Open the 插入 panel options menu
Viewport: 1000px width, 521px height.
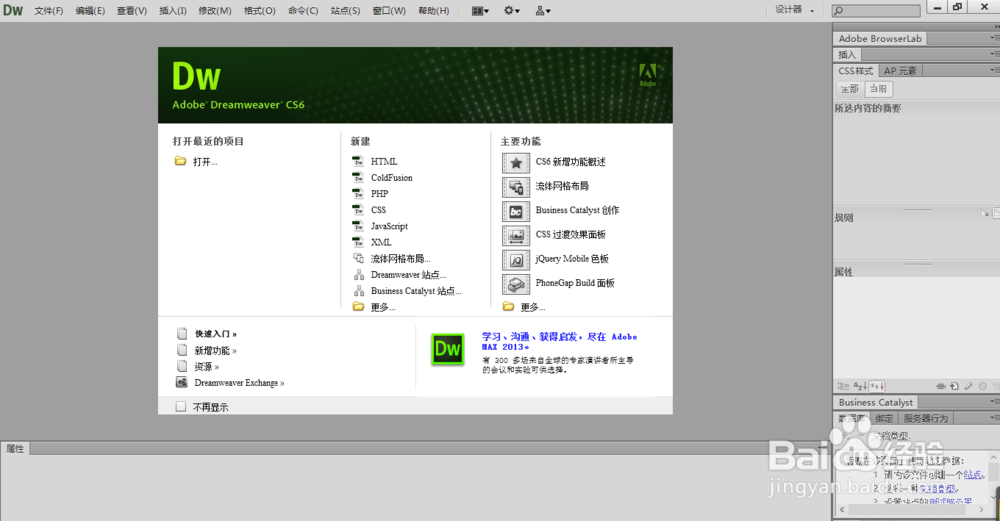point(994,54)
